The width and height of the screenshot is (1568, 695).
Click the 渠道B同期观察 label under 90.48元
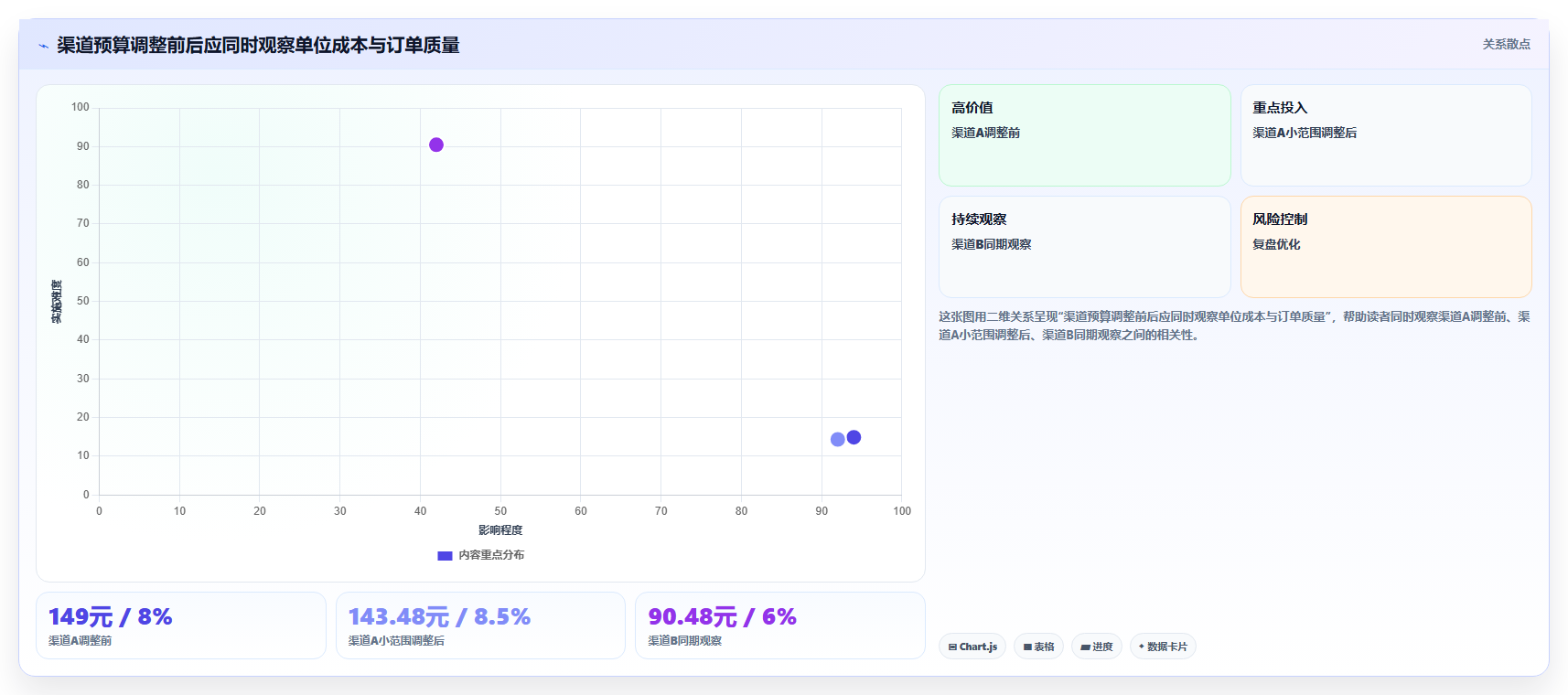[x=684, y=641]
